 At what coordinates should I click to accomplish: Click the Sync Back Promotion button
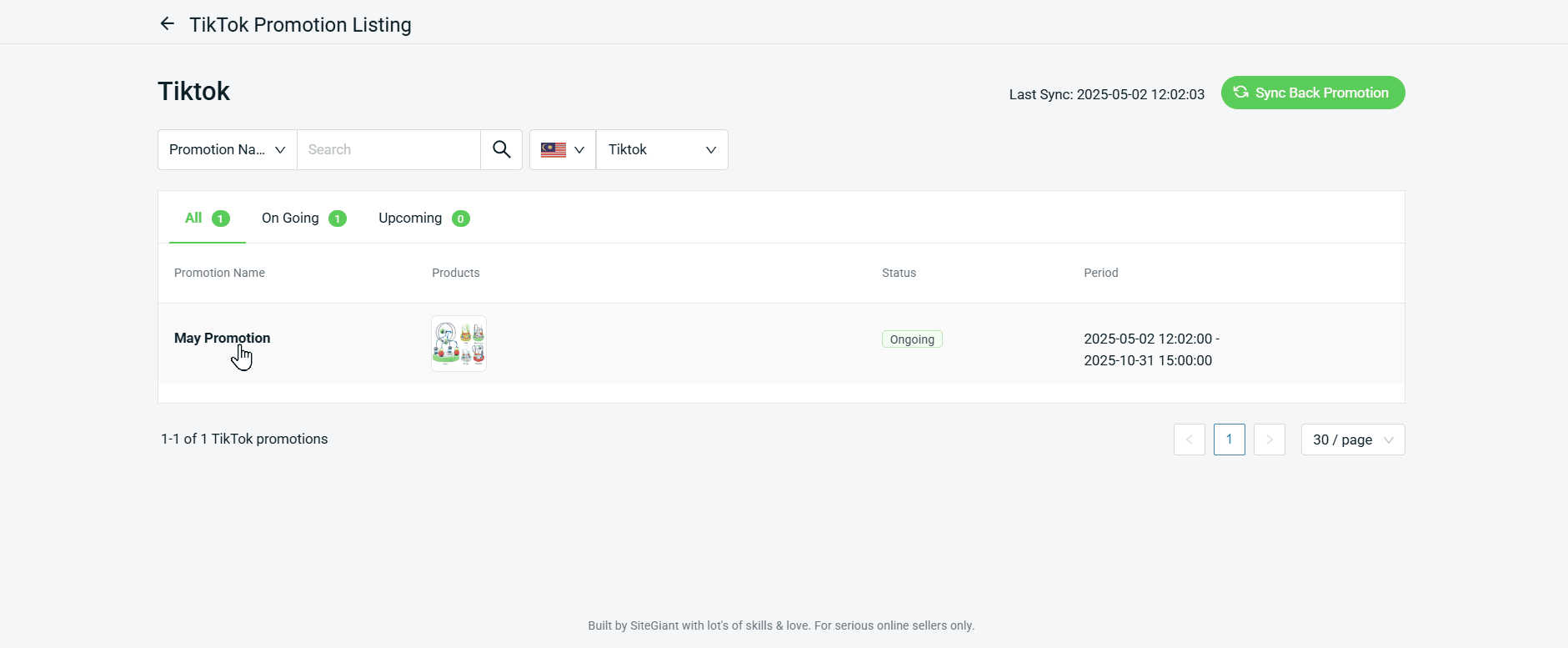point(1313,93)
